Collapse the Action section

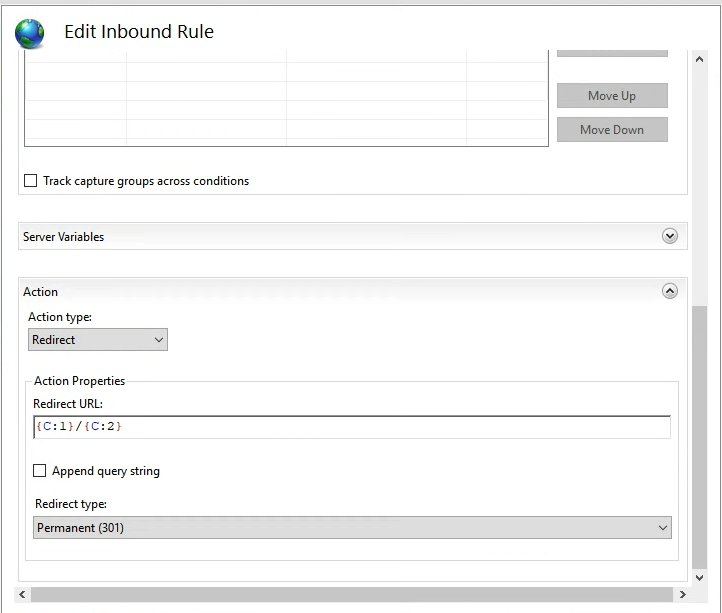click(670, 291)
